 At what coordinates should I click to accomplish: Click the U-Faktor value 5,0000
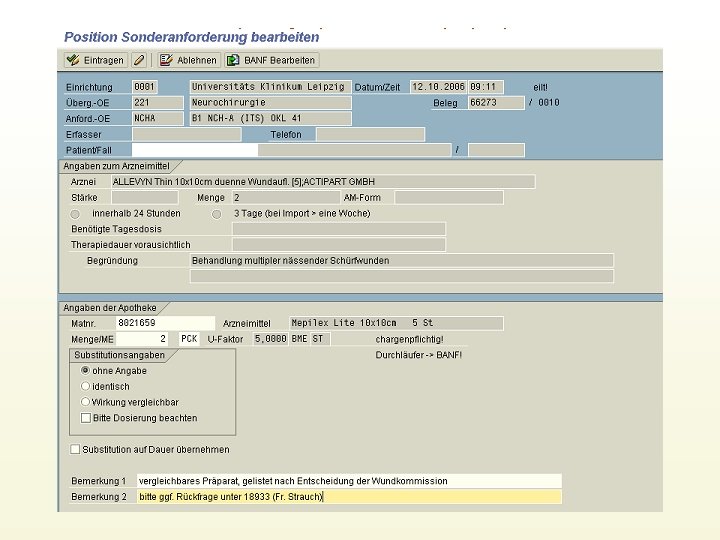(271, 339)
